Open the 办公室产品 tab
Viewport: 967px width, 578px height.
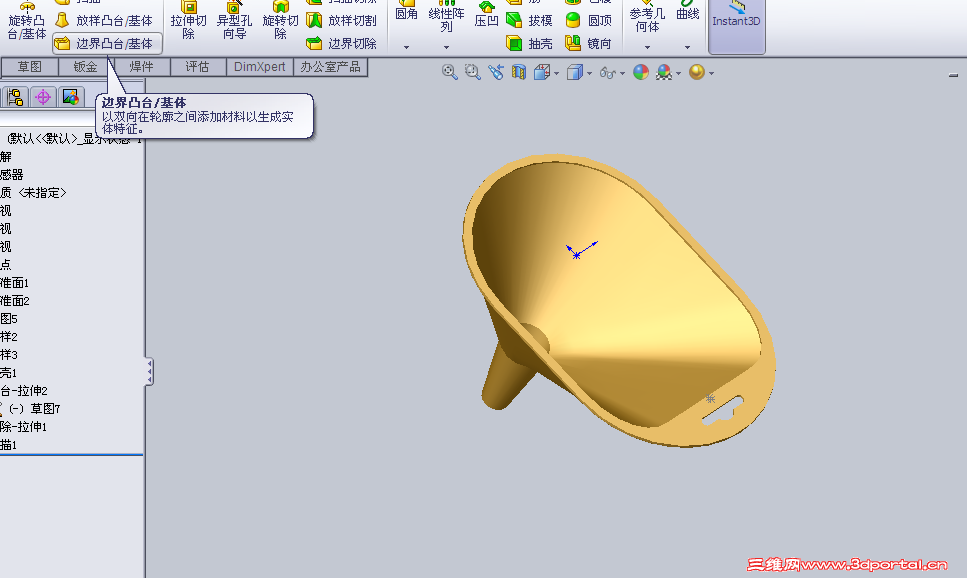point(331,67)
